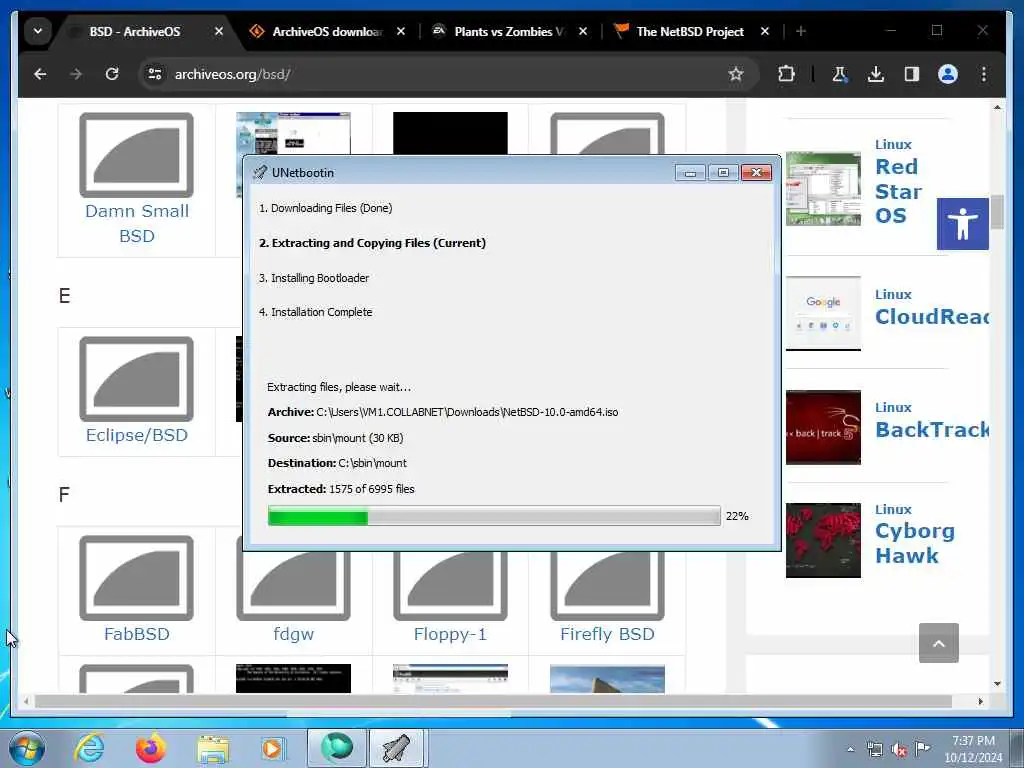Open the tab search dropdown arrow
Viewport: 1024px width, 768px height.
(x=38, y=31)
